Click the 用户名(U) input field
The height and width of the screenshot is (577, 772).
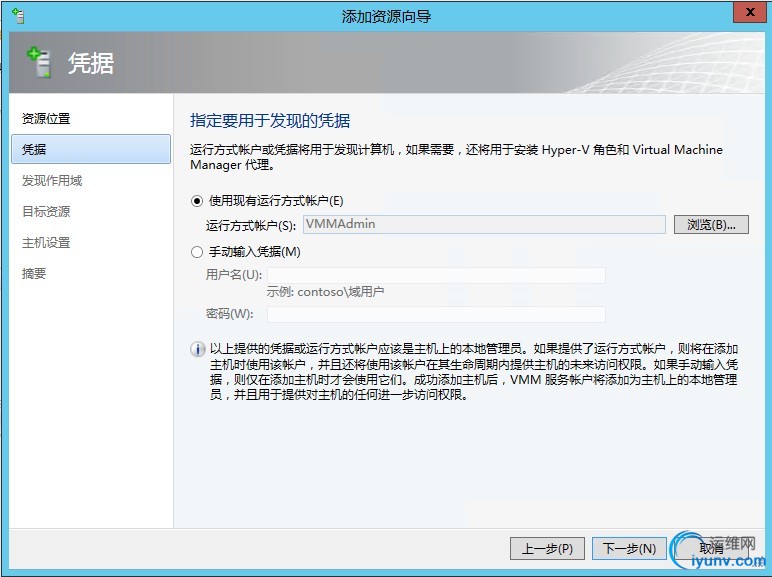(x=436, y=275)
